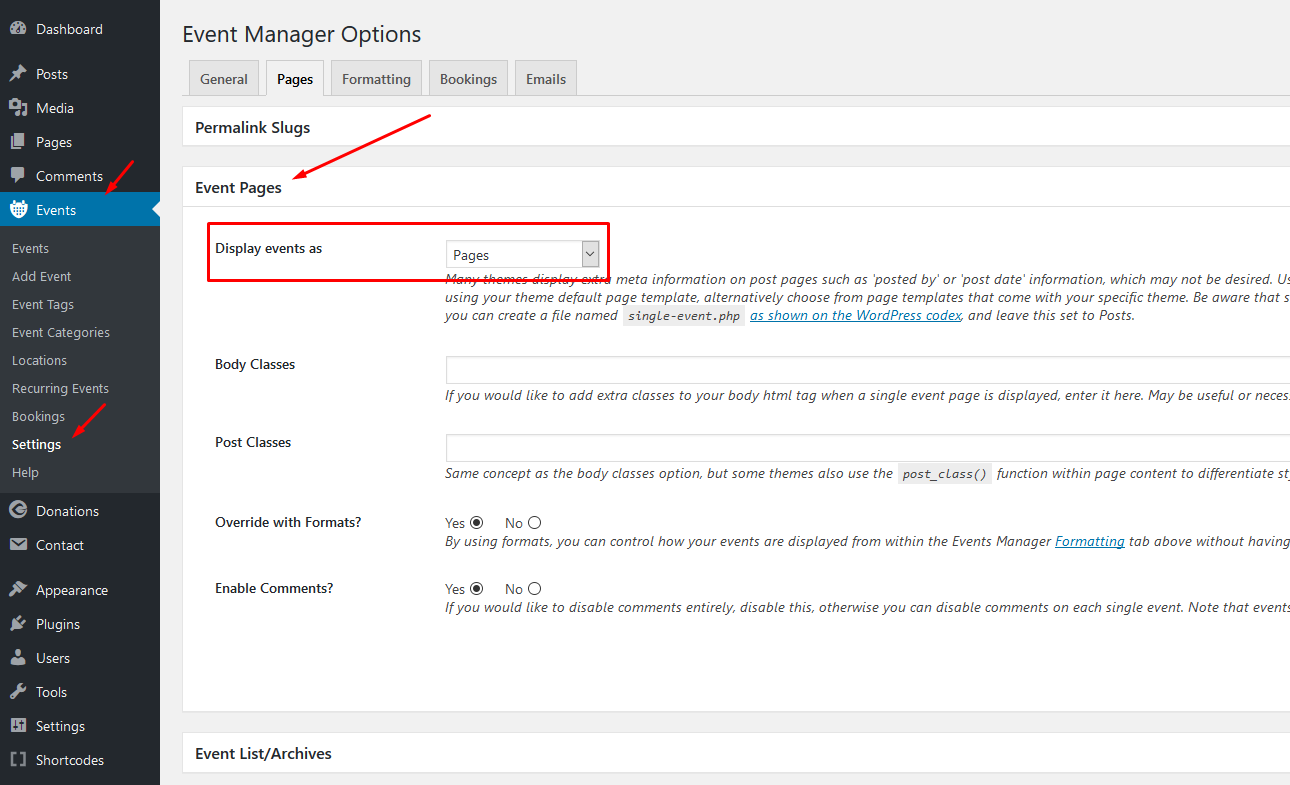This screenshot has width=1290, height=785.
Task: Open the Bookings settings tab
Action: point(467,78)
